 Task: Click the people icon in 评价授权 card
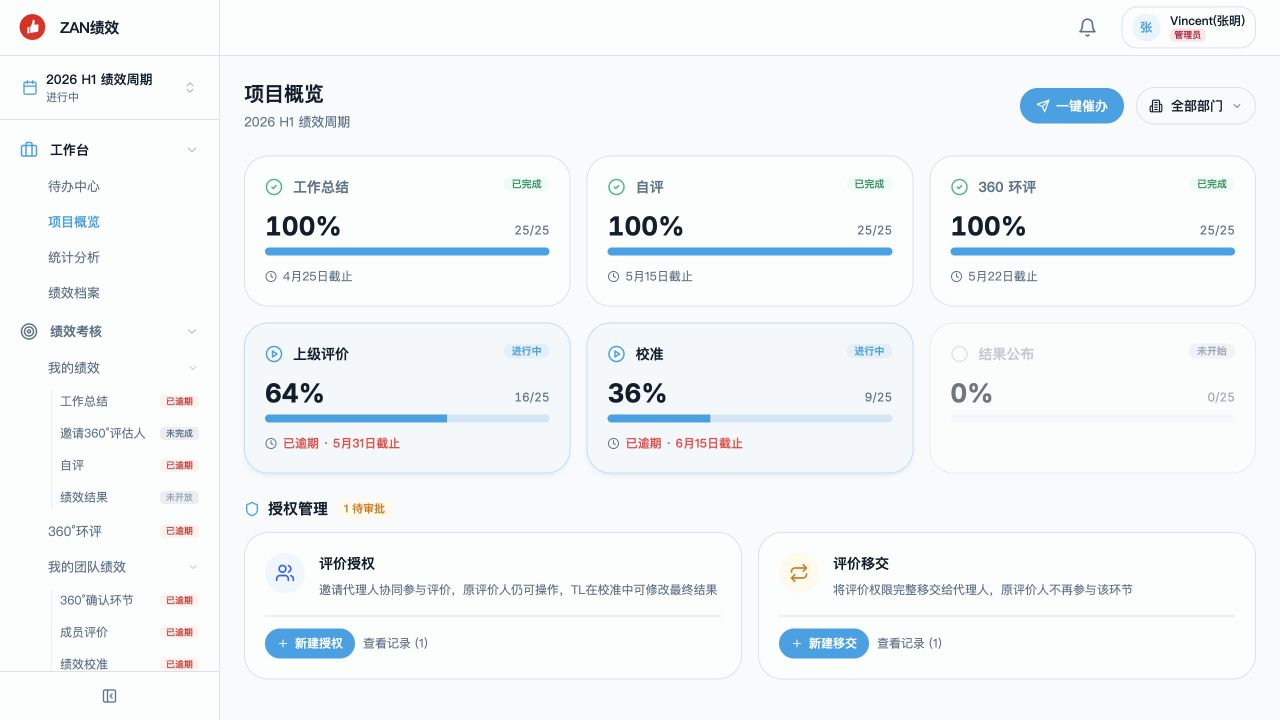click(285, 573)
